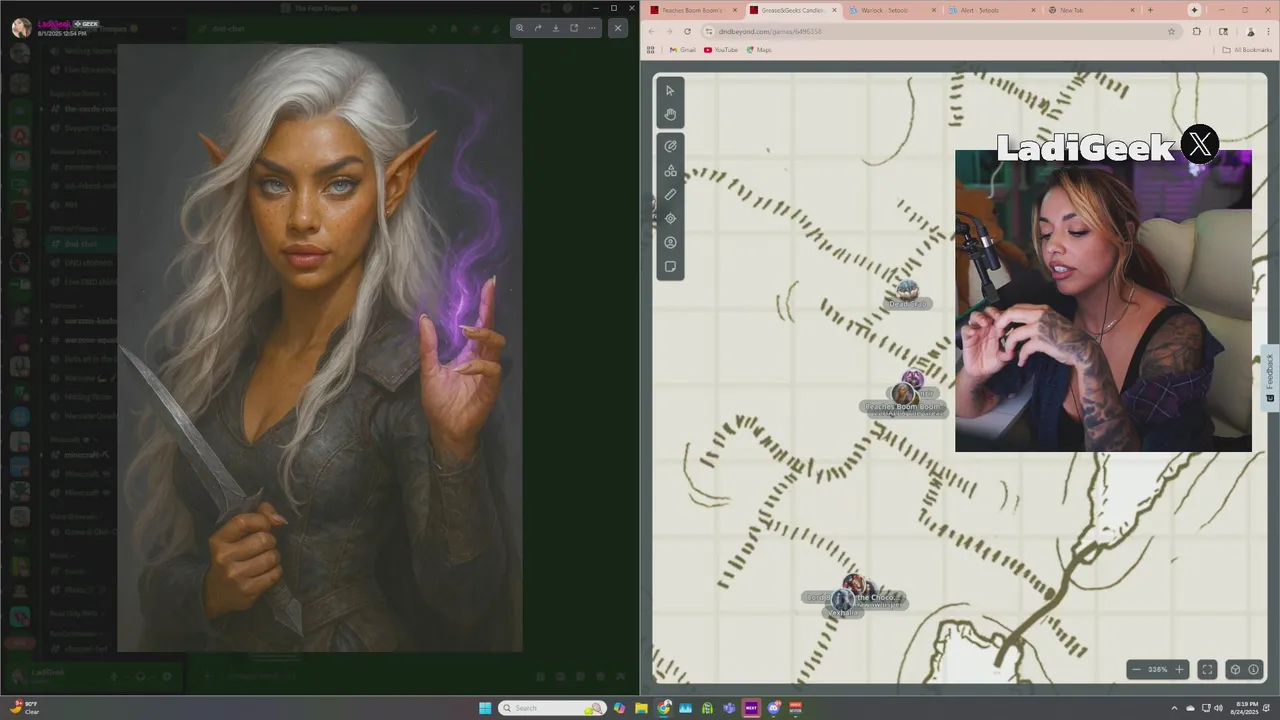Select the target ping tool

click(670, 218)
